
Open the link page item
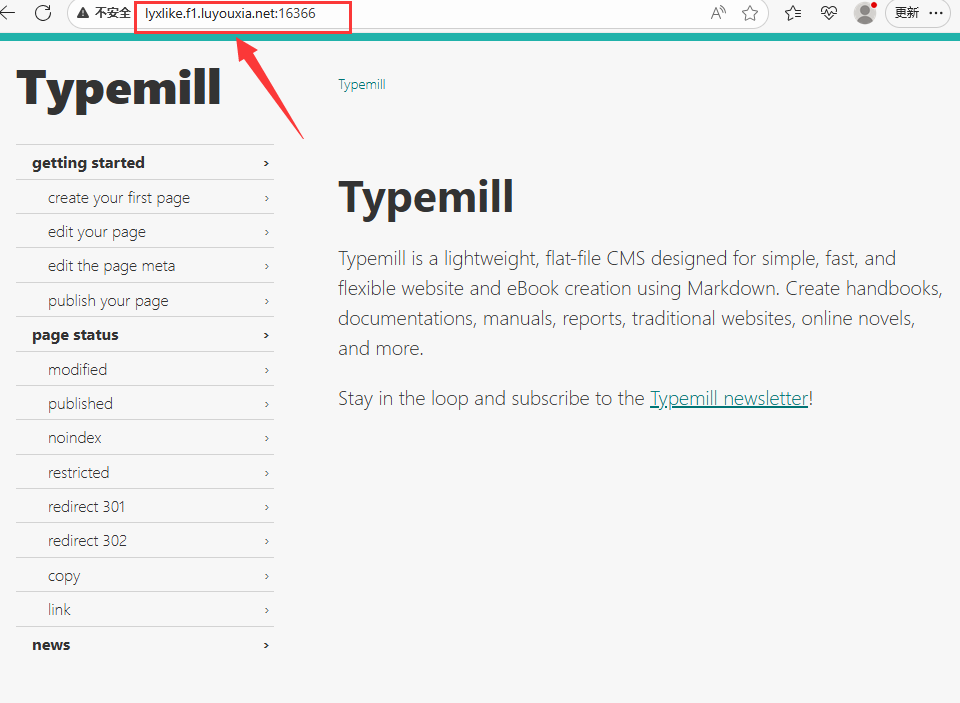[144, 610]
